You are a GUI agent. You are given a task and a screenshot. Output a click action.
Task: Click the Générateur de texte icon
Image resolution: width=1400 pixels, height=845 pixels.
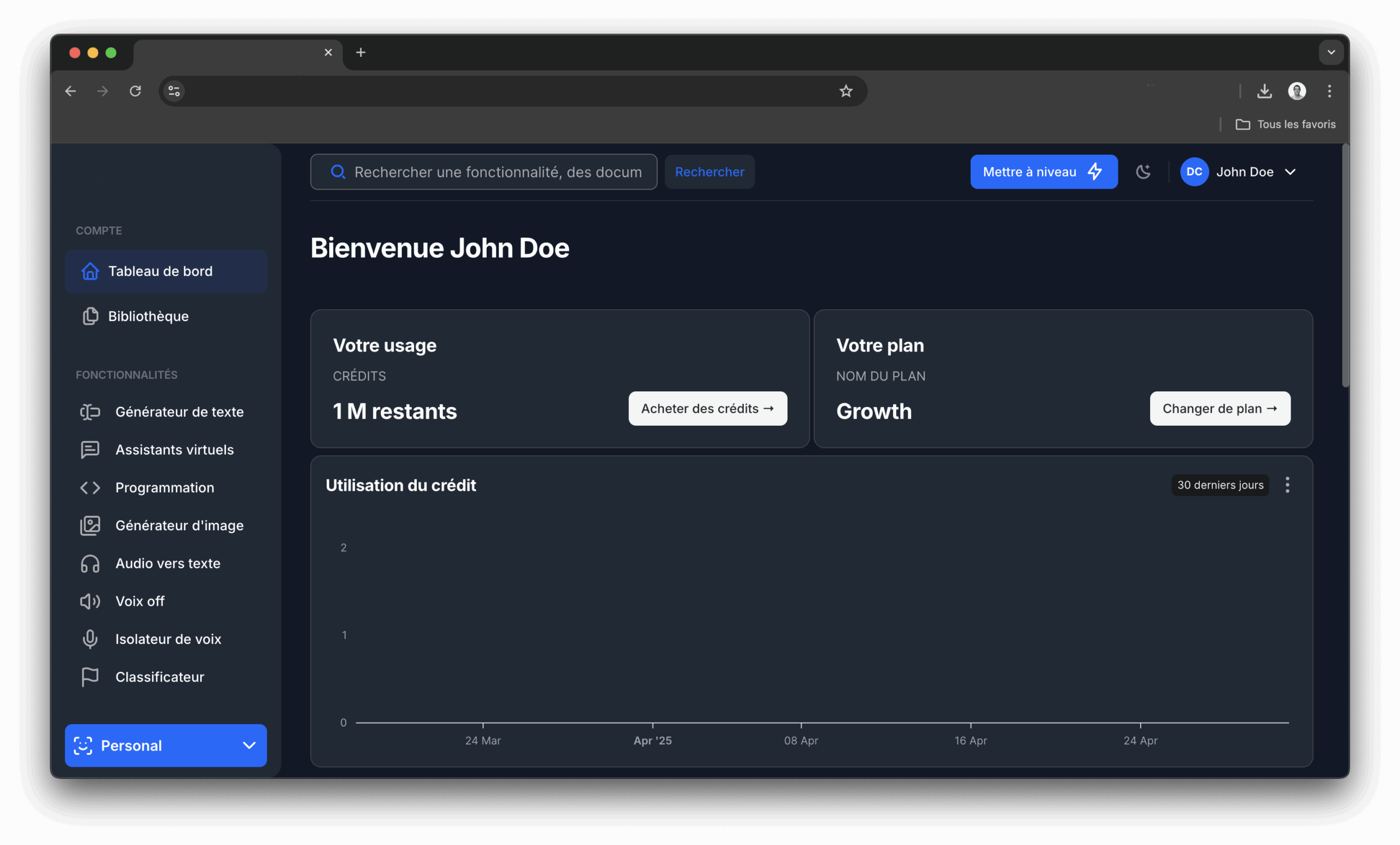coord(90,412)
